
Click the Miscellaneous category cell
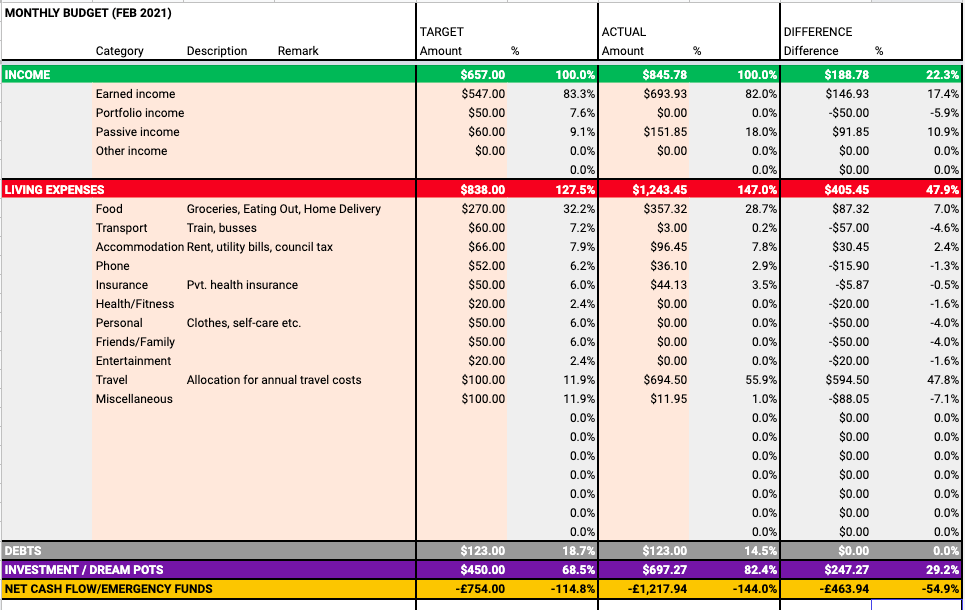pyautogui.click(x=134, y=399)
